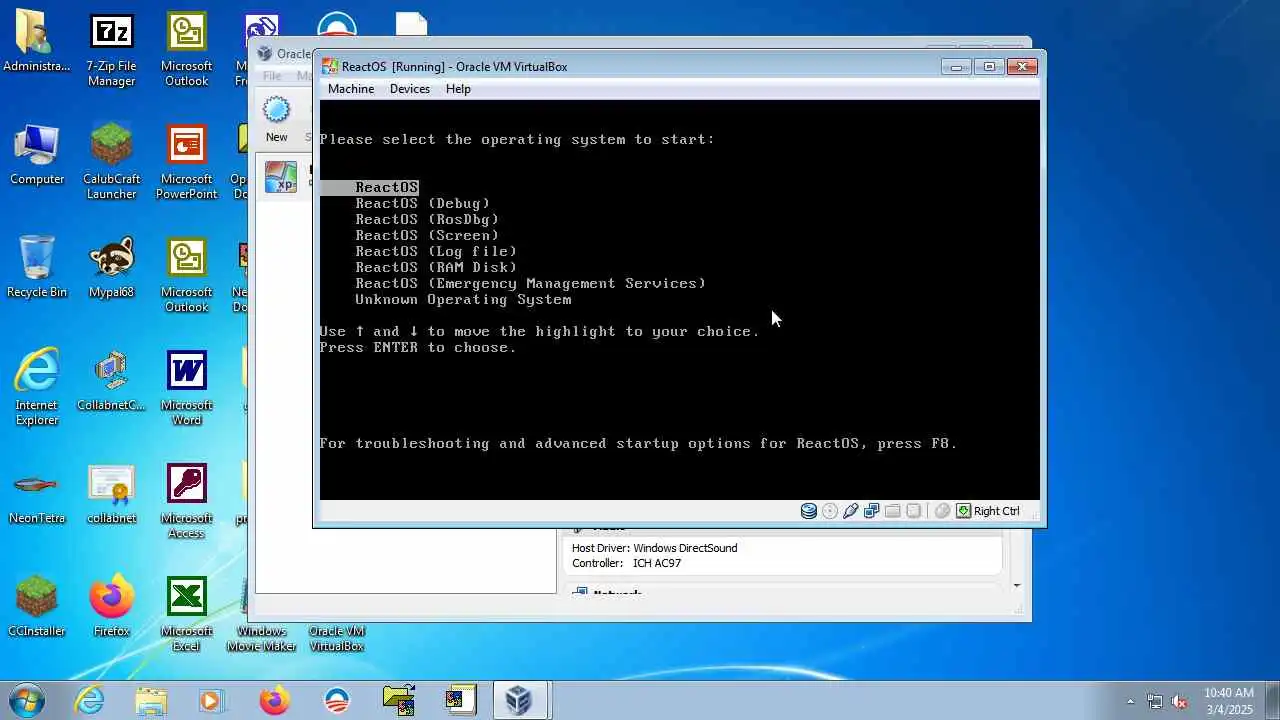Click the shared folders indicator in the VM status bar
Viewport: 1280px width, 720px height.
(893, 511)
